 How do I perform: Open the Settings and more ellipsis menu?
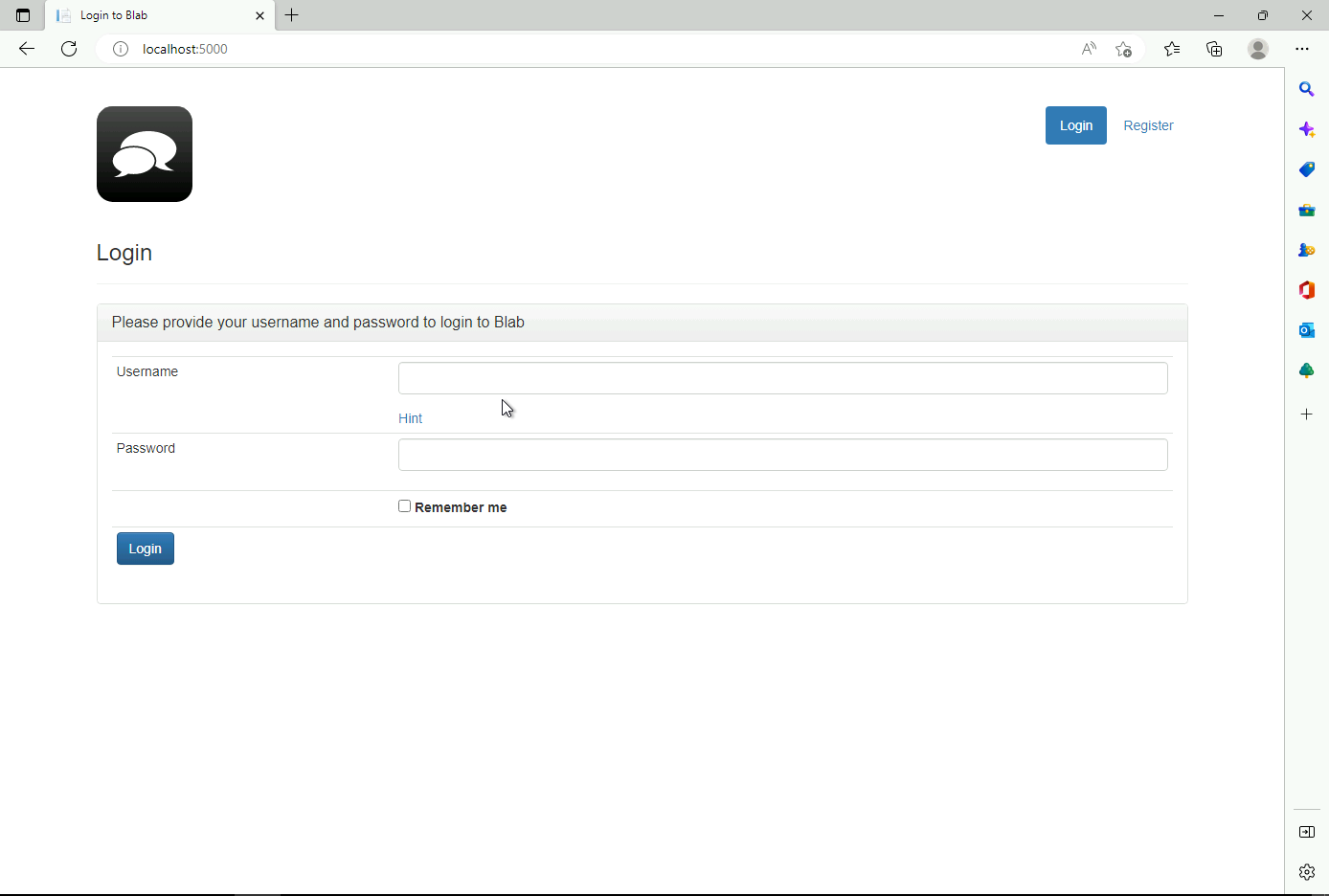click(1302, 49)
